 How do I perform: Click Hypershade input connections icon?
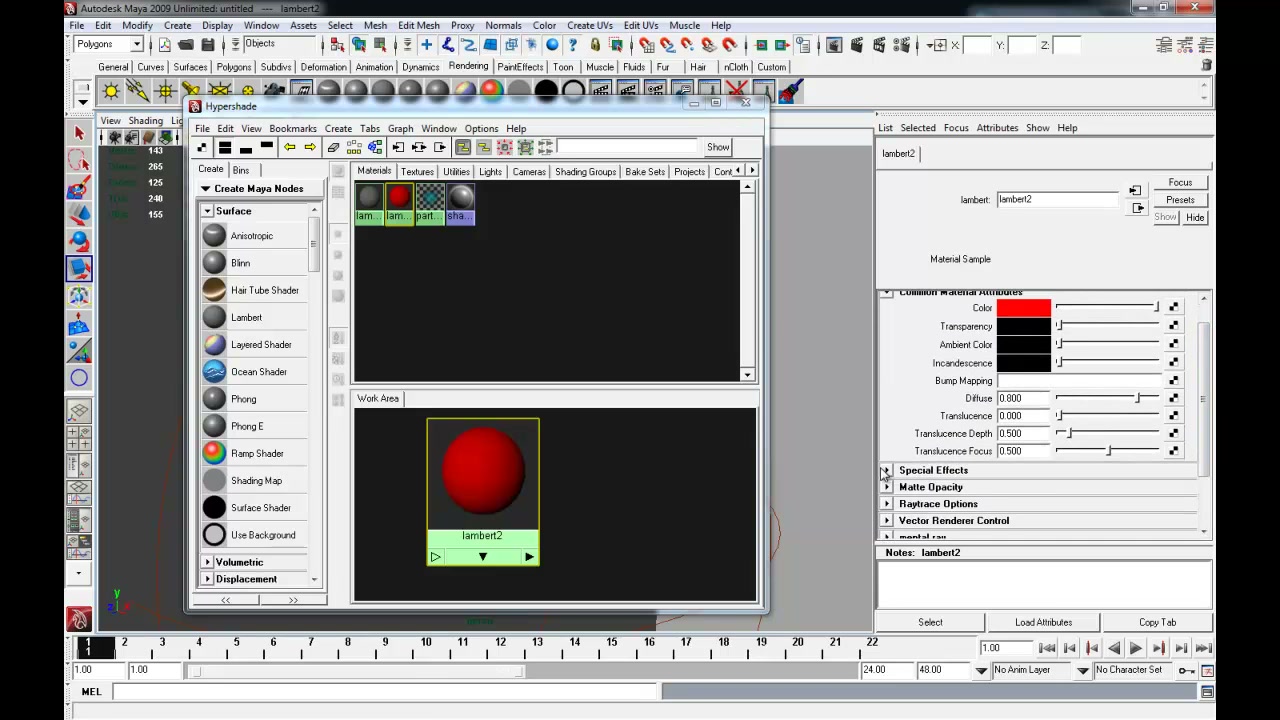[398, 147]
